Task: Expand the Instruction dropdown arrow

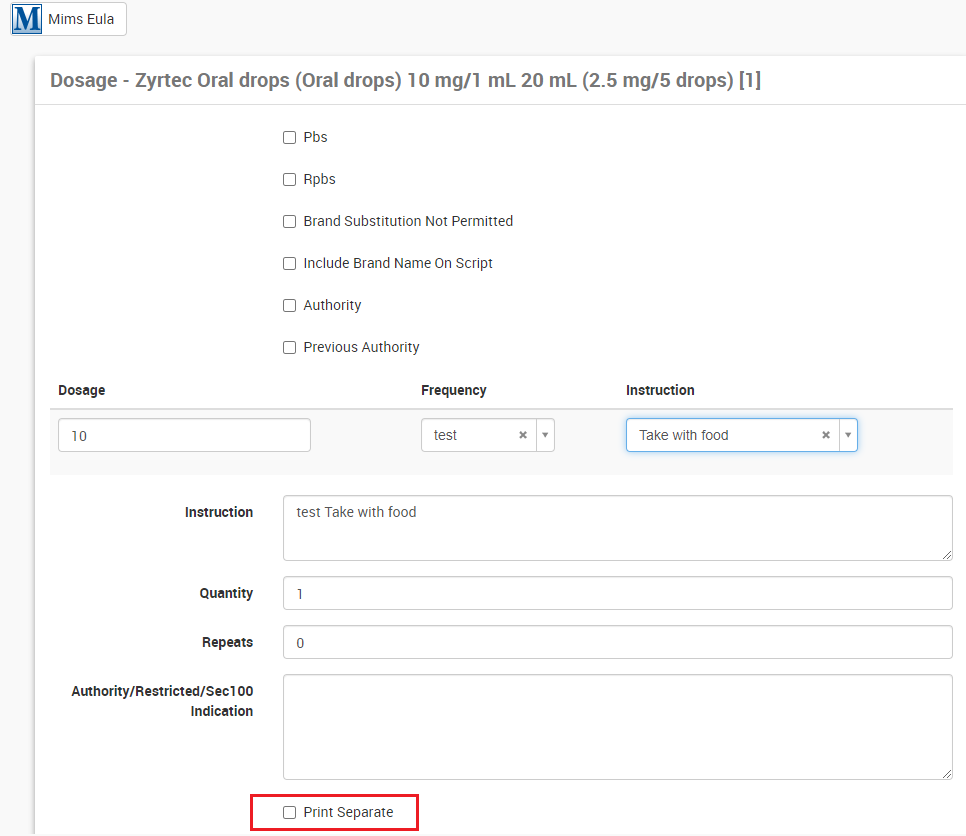Action: 848,435
